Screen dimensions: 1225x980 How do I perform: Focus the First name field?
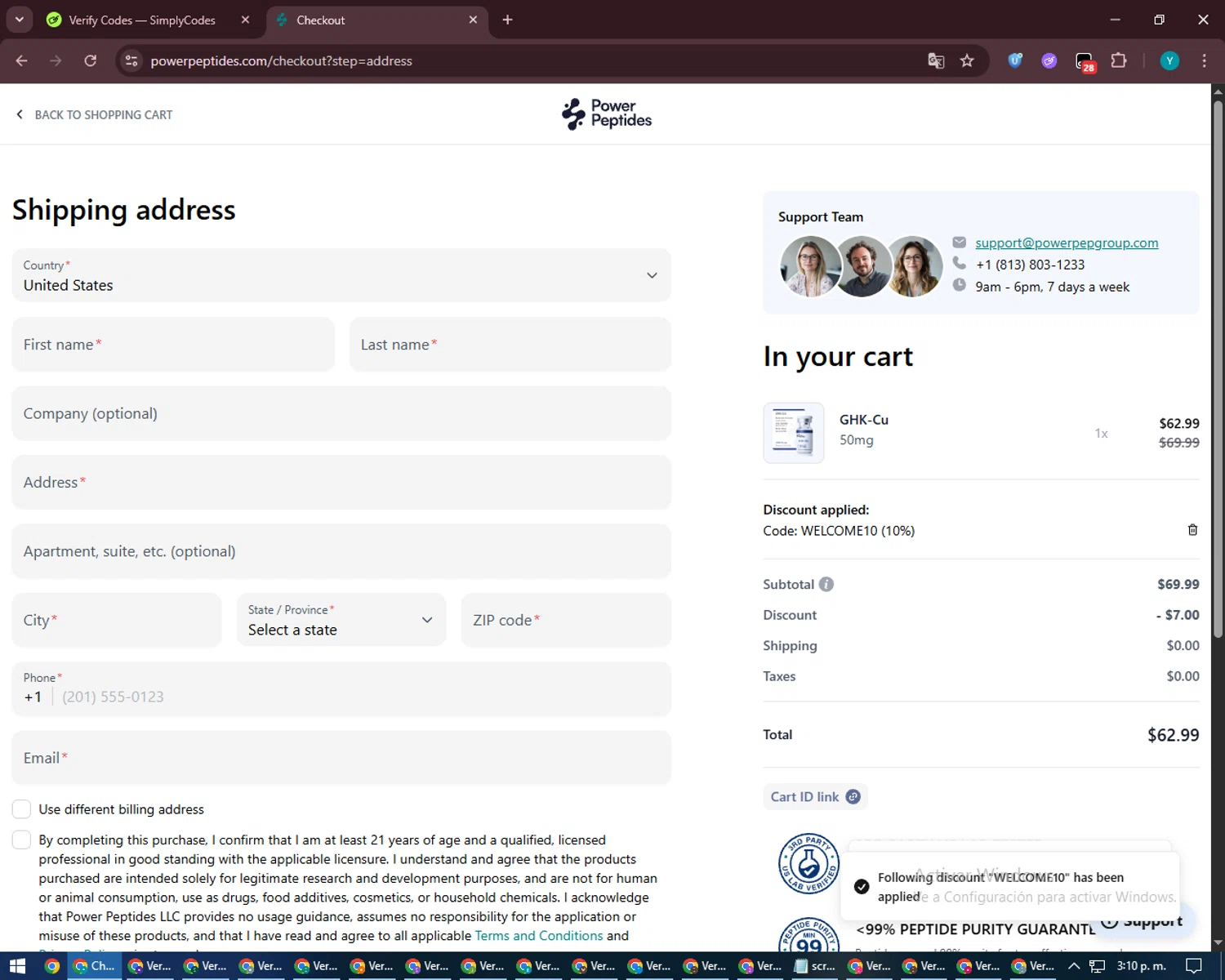pyautogui.click(x=173, y=345)
